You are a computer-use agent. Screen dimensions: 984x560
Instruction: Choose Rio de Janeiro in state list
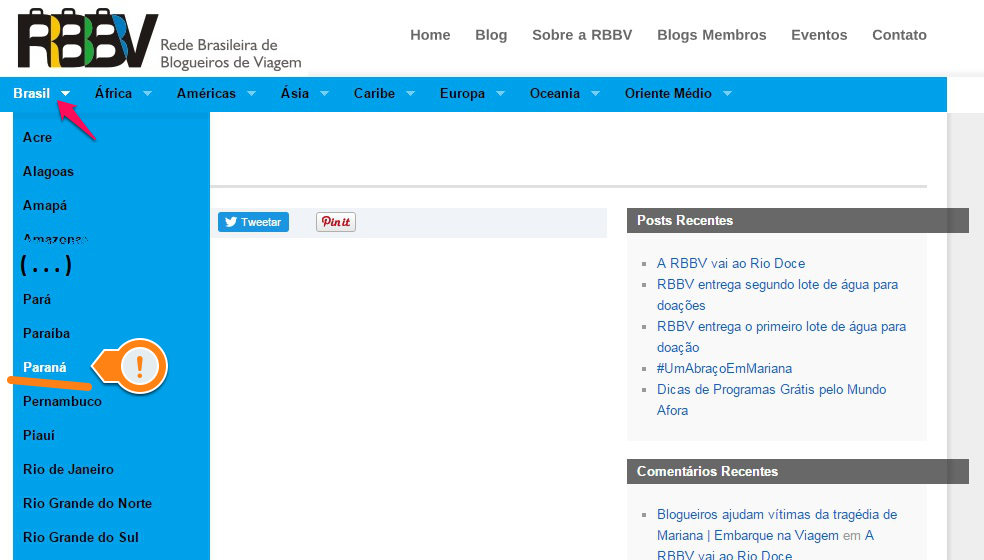pos(68,469)
